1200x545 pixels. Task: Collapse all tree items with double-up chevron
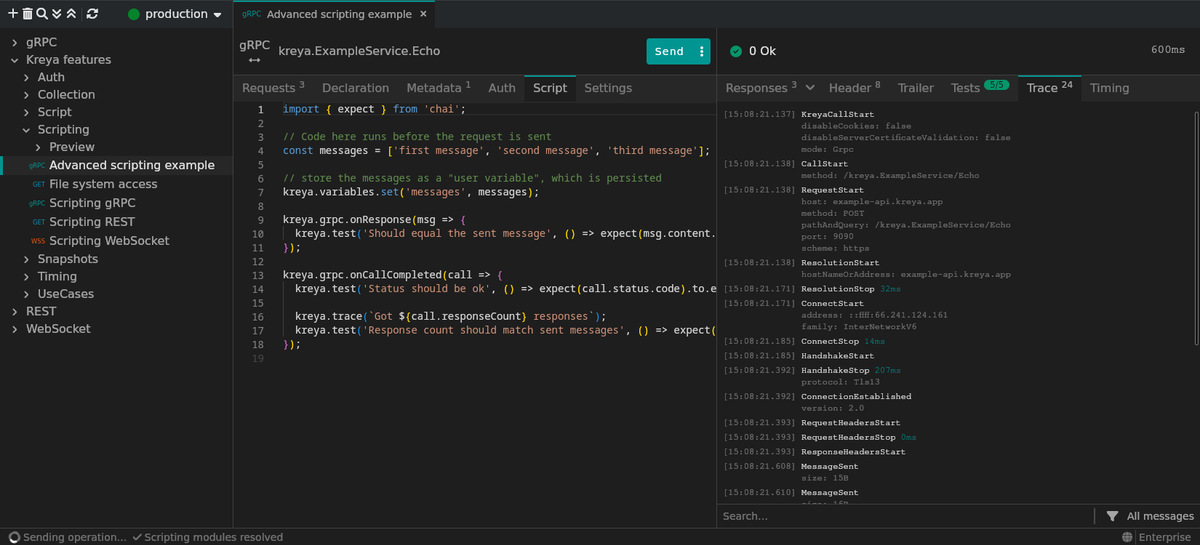click(x=71, y=14)
